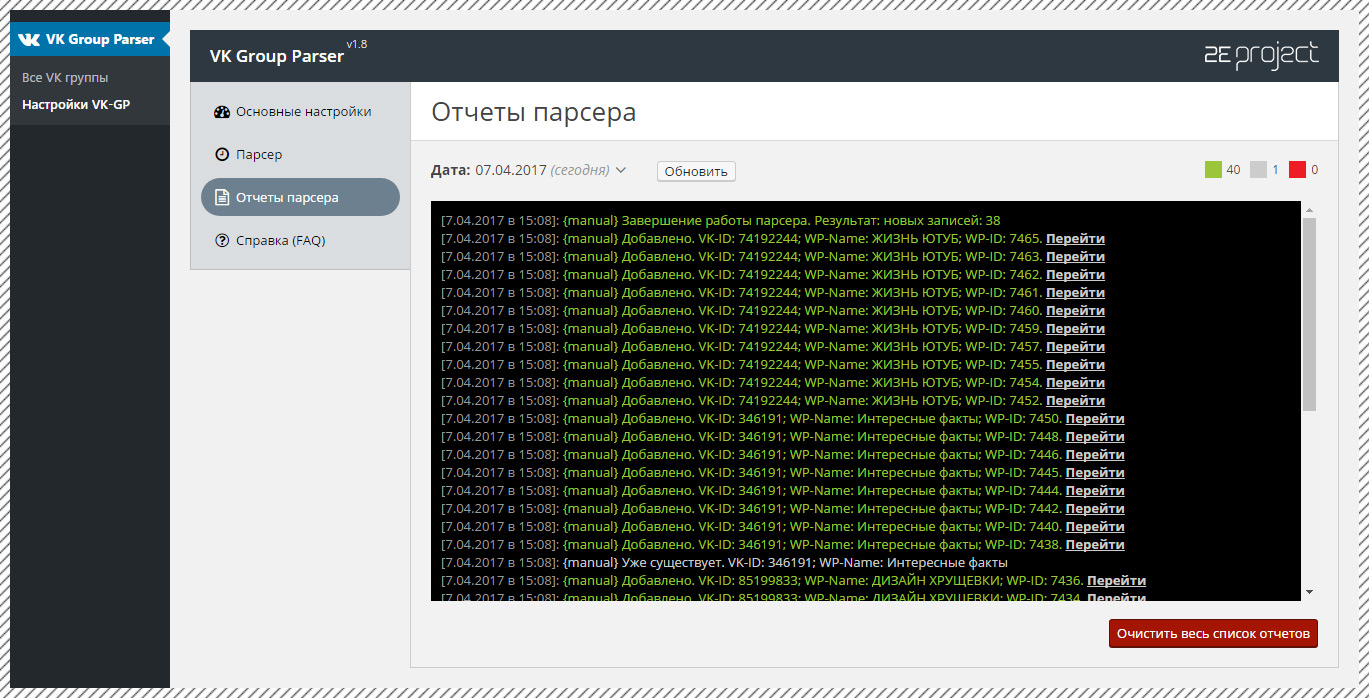The height and width of the screenshot is (698, 1369).
Task: Open the Справка (FAQ) tab
Action: [x=280, y=241]
